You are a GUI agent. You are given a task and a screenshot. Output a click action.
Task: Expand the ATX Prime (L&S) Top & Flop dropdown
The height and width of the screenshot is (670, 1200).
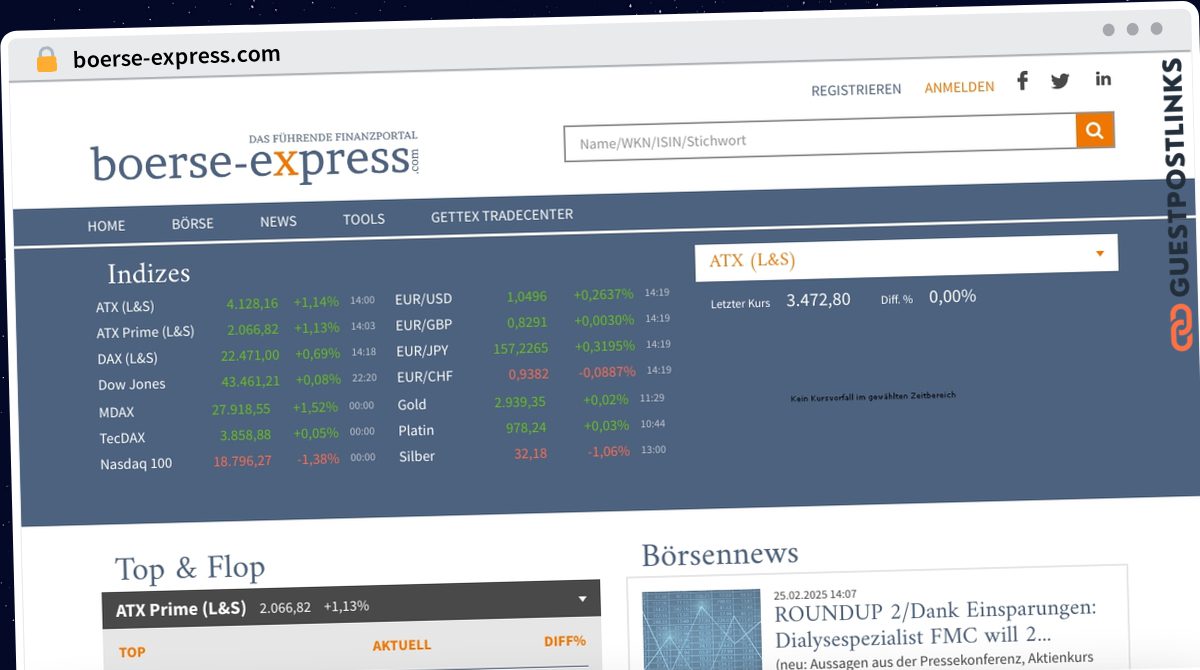(351, 606)
